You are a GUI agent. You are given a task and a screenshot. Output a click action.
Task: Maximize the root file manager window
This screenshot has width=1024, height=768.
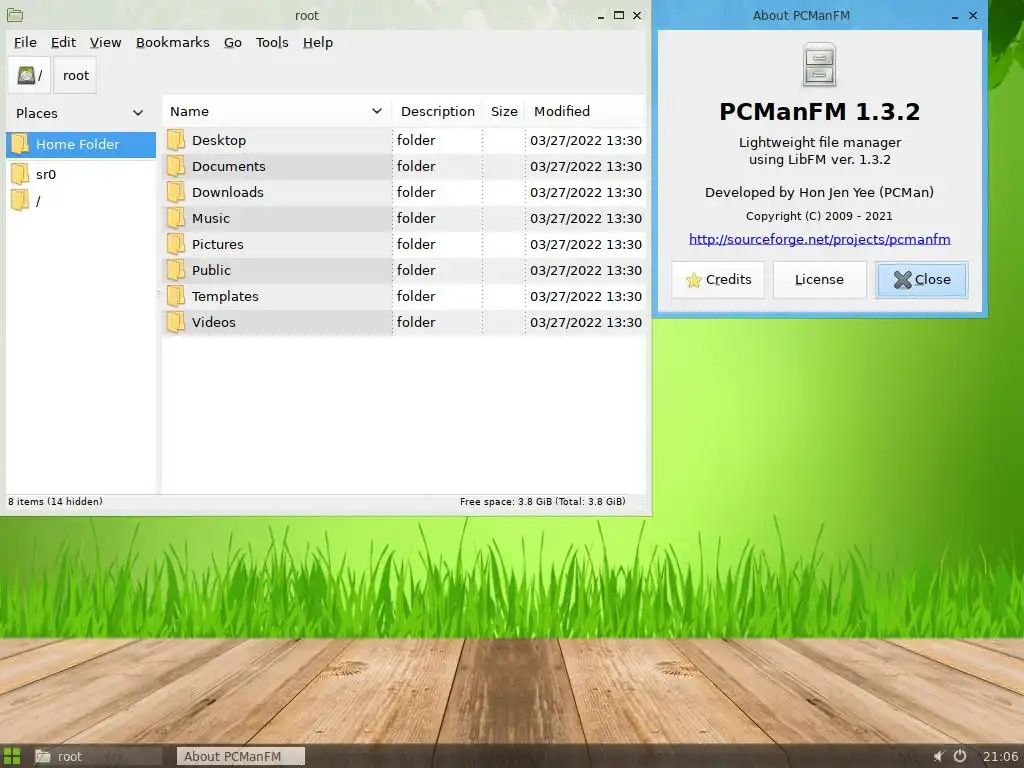(x=618, y=15)
